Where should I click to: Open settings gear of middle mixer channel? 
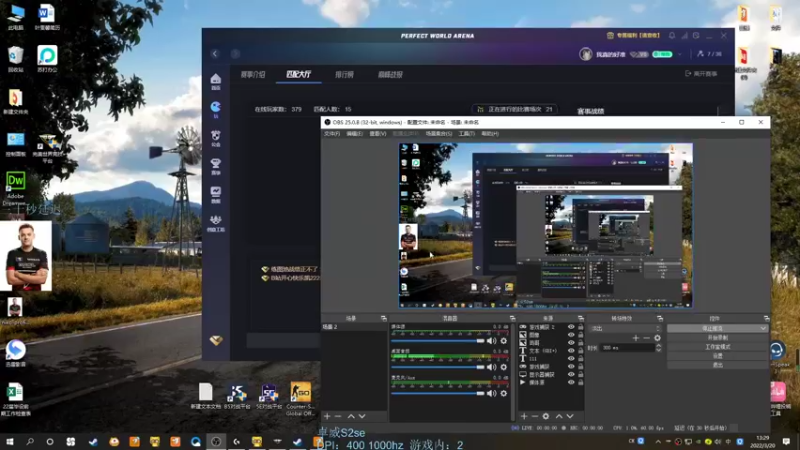point(504,367)
